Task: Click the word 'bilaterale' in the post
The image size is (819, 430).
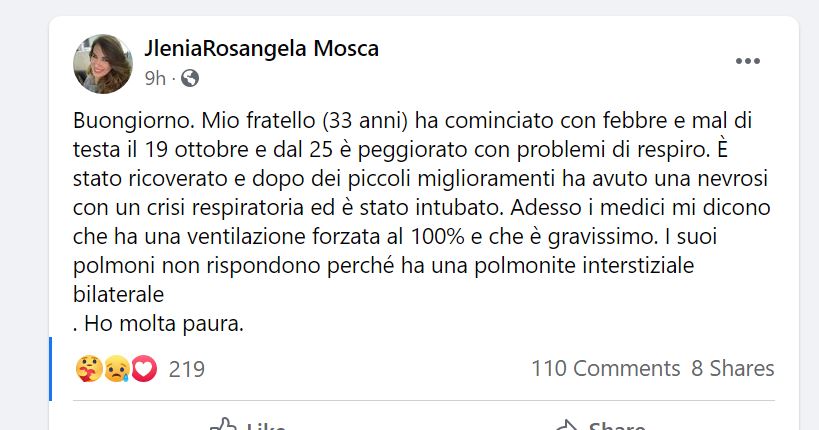Action: 119,295
